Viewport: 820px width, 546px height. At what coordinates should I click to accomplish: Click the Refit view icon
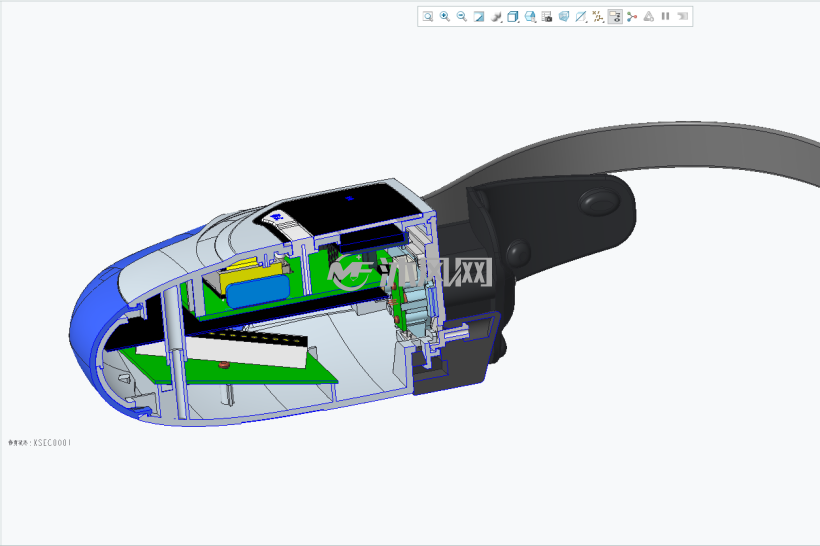[x=428, y=17]
